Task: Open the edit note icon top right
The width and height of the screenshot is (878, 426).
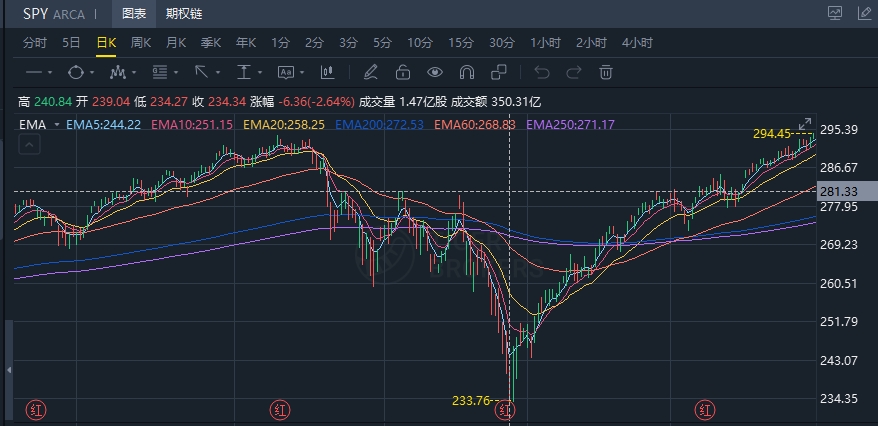Action: pyautogui.click(x=865, y=13)
